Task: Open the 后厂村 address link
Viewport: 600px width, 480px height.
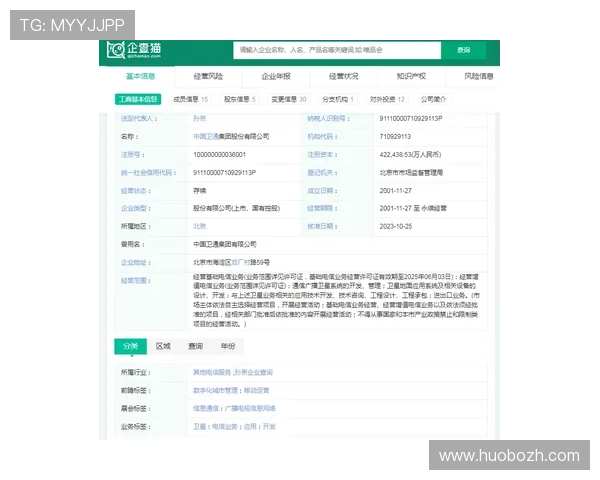Action: (241, 263)
